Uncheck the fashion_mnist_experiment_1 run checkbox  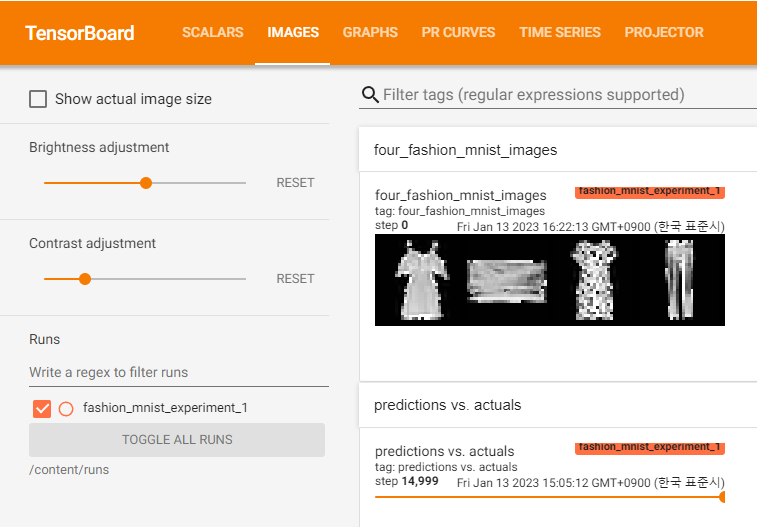click(42, 409)
